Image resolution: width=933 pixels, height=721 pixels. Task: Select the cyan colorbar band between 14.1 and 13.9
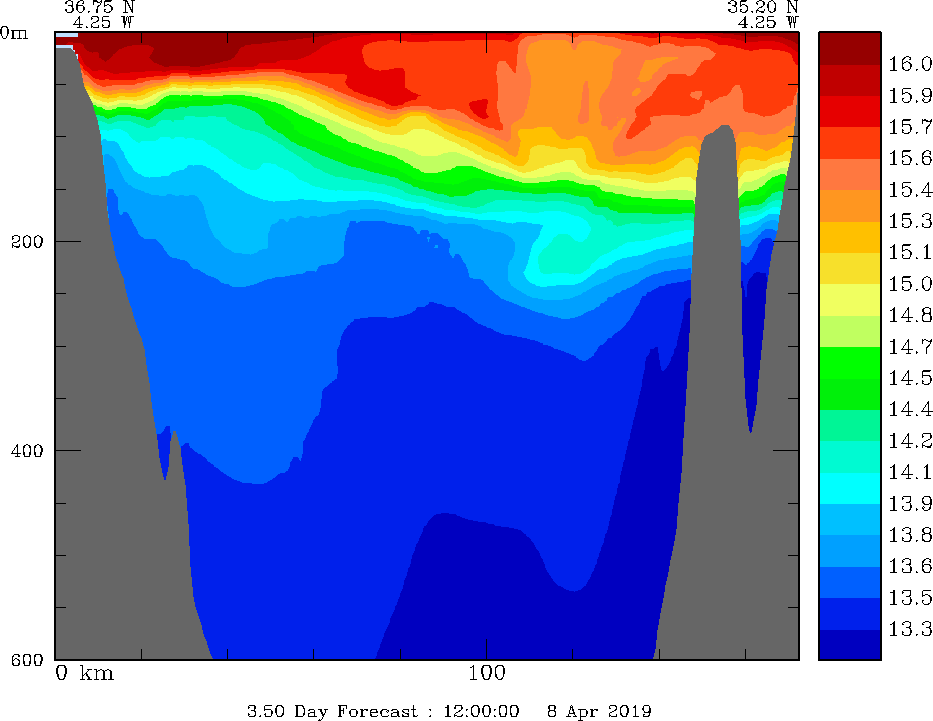pos(850,488)
